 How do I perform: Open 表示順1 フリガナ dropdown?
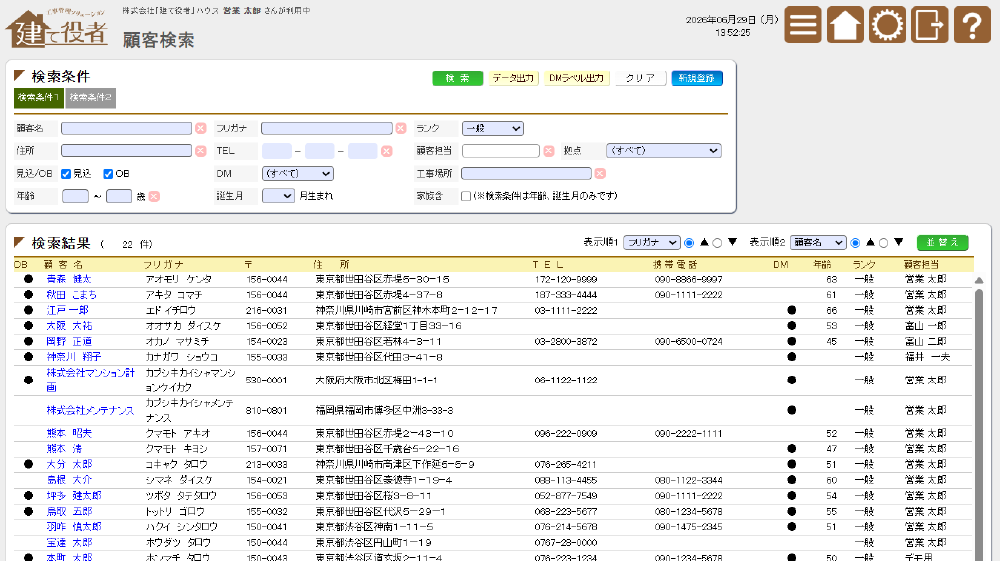[x=652, y=242]
